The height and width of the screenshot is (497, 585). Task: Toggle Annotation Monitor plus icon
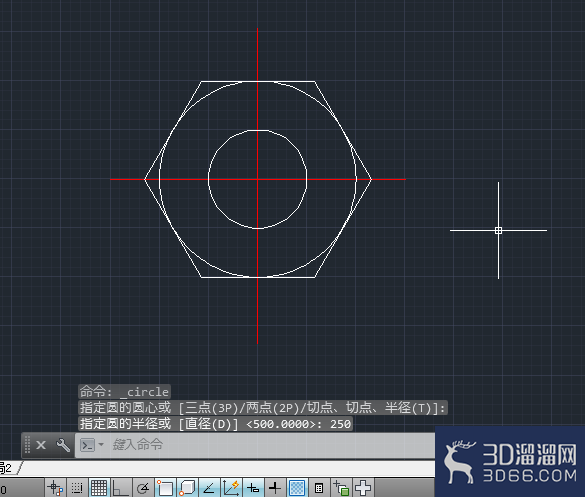(x=363, y=488)
